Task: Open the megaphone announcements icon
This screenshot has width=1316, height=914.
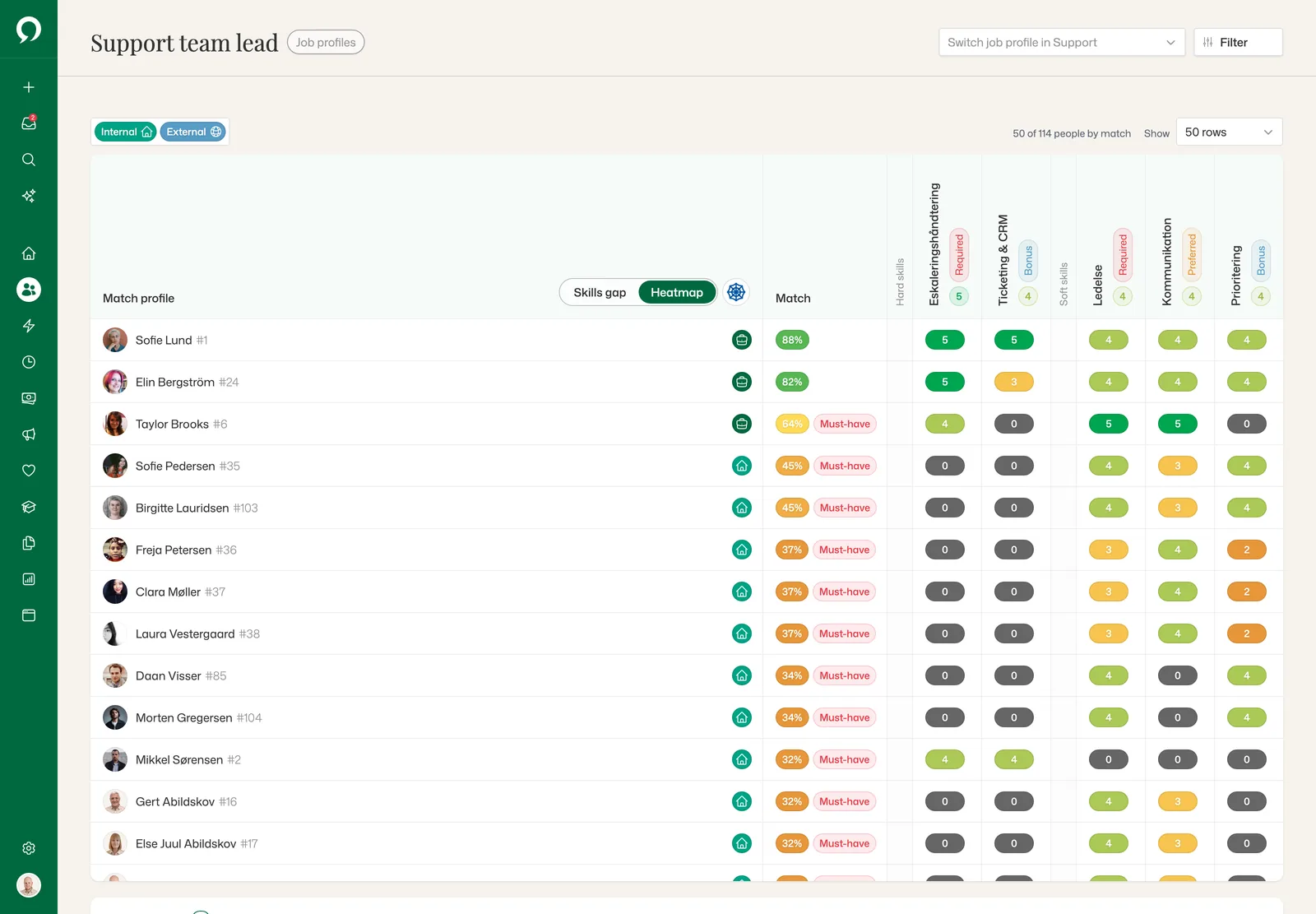Action: pos(29,434)
